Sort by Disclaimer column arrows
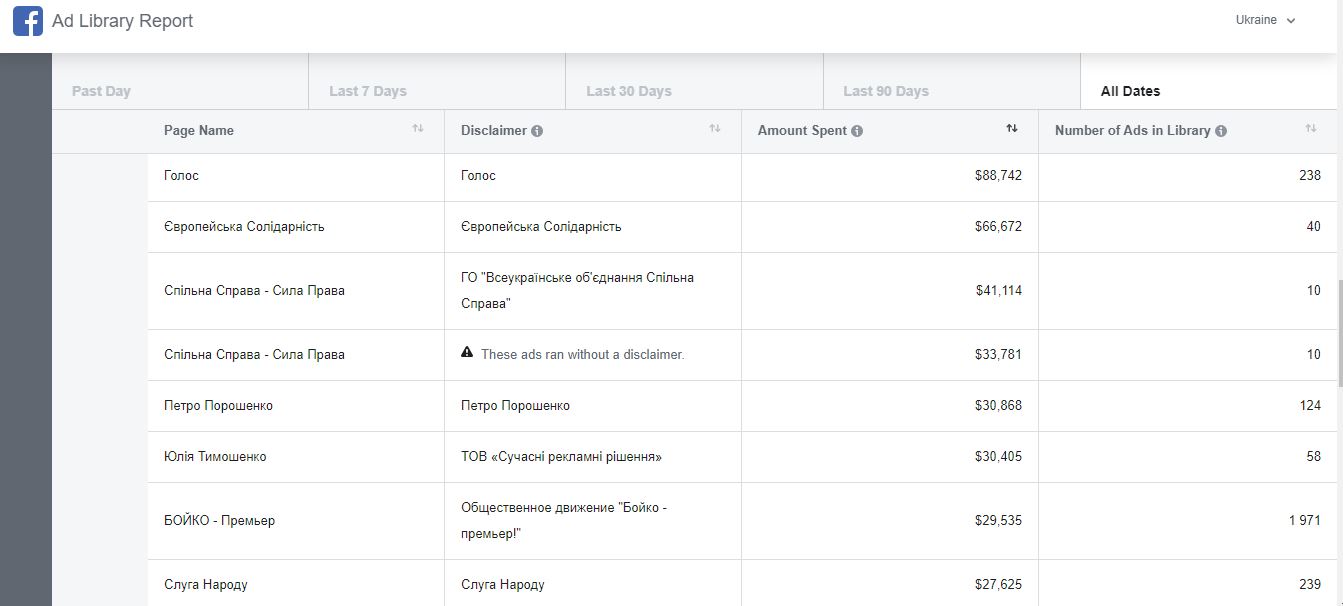The image size is (1343, 606). coord(714,129)
